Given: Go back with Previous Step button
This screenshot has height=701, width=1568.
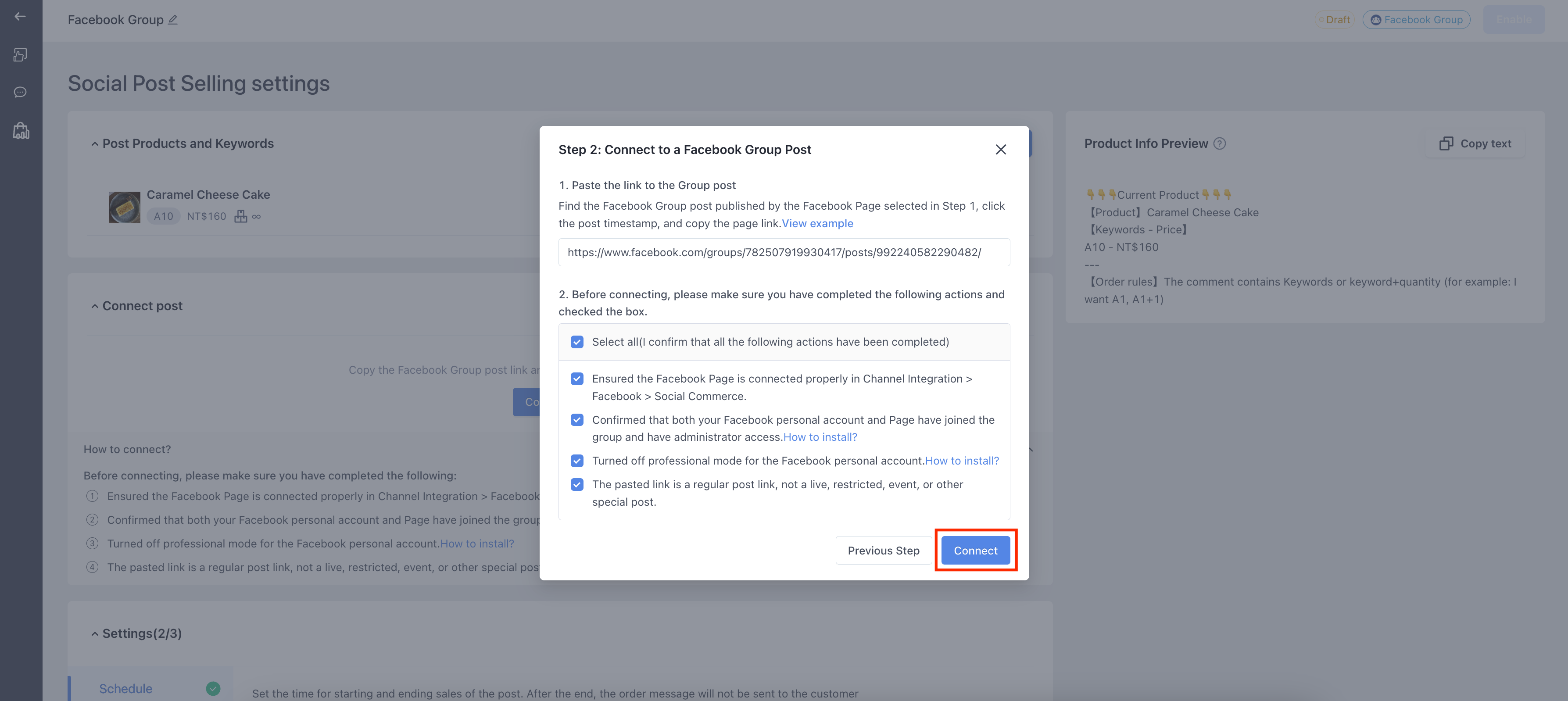Looking at the screenshot, I should click(883, 551).
